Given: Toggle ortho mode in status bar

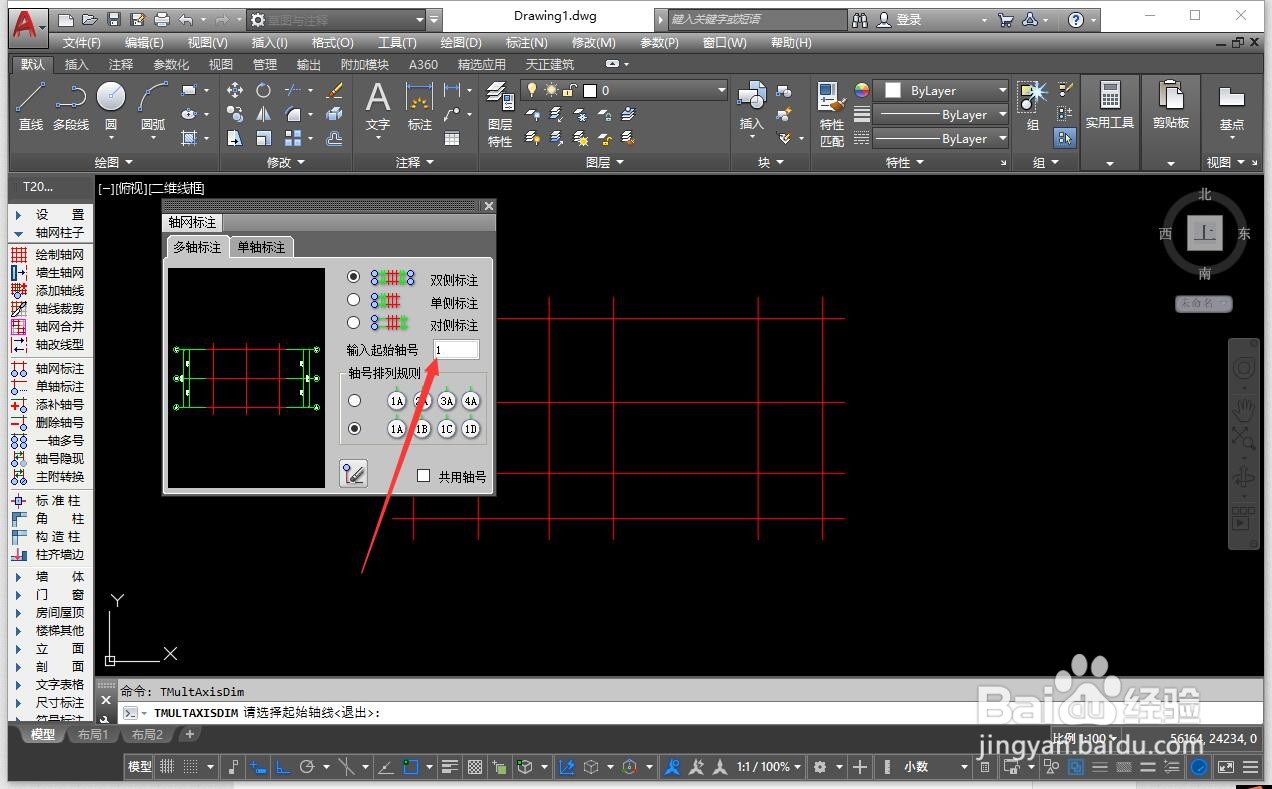Looking at the screenshot, I should pos(283,767).
